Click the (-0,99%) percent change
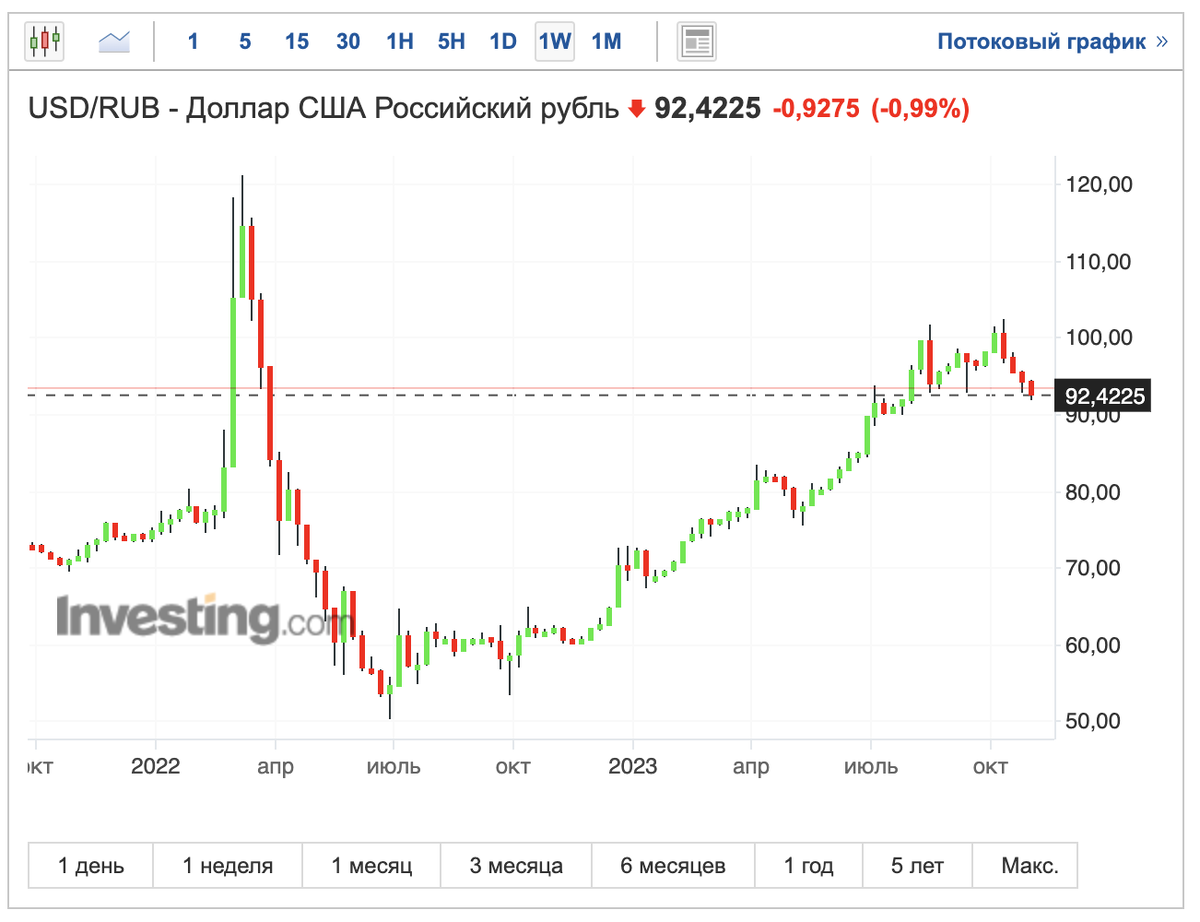The width and height of the screenshot is (1200, 922). tap(920, 108)
